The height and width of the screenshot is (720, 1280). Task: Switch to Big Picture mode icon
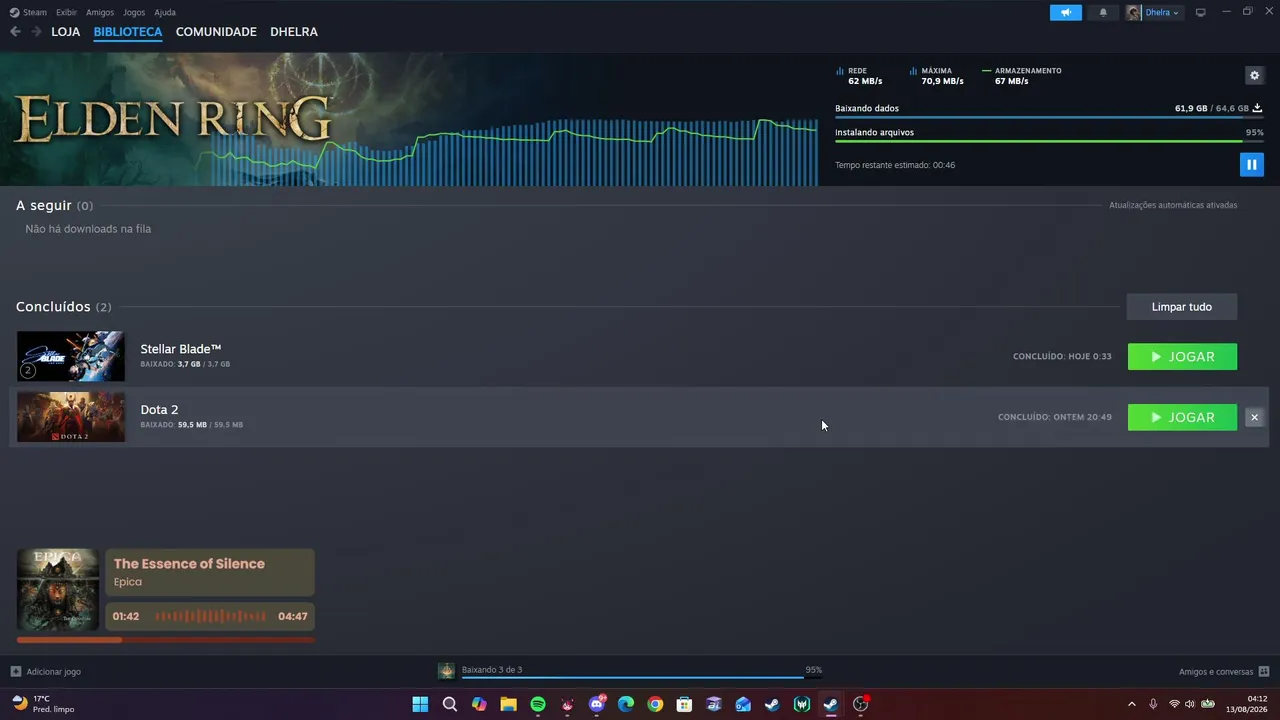click(x=1201, y=12)
